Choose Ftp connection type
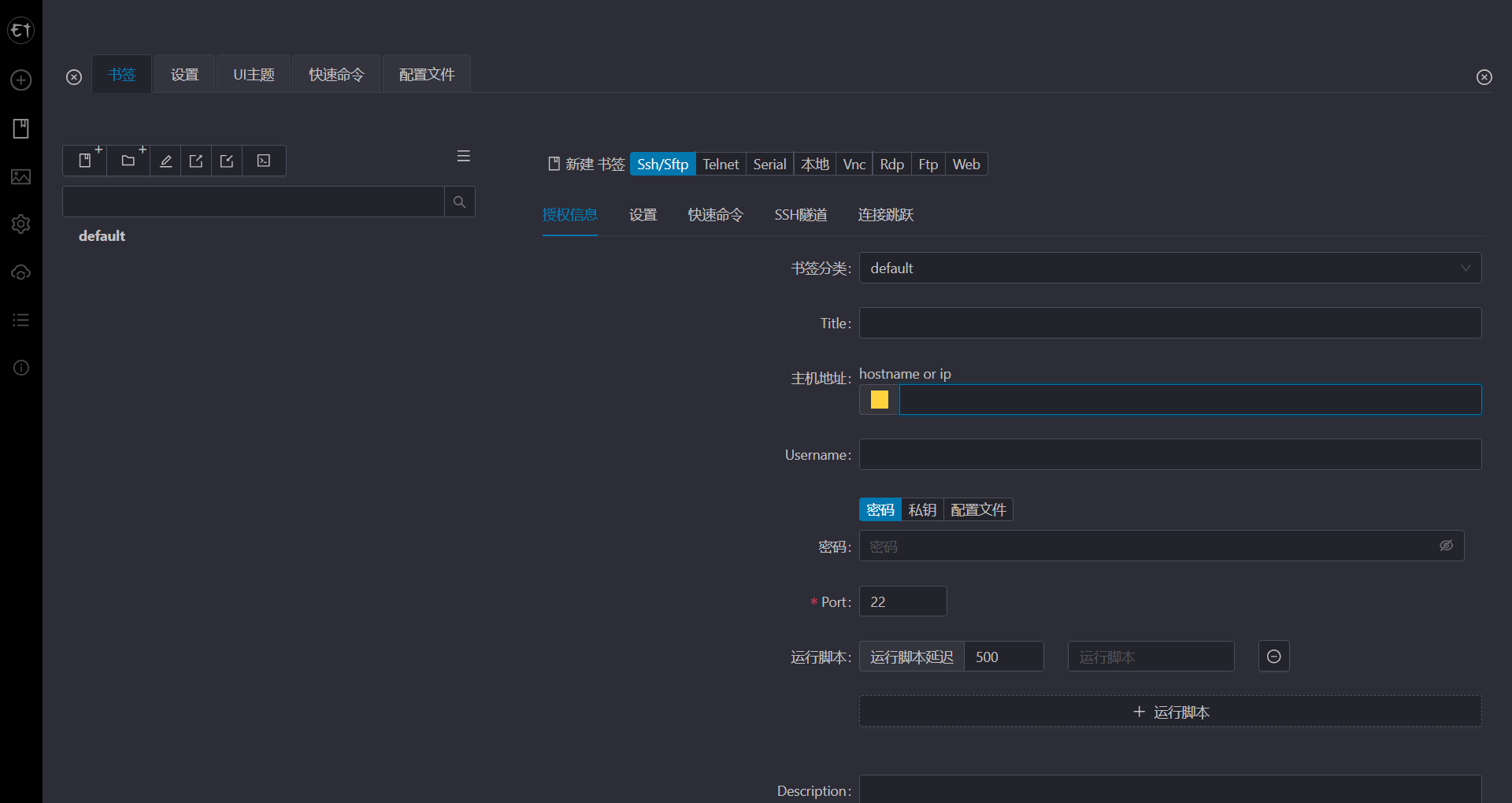The width and height of the screenshot is (1512, 803). coord(928,165)
